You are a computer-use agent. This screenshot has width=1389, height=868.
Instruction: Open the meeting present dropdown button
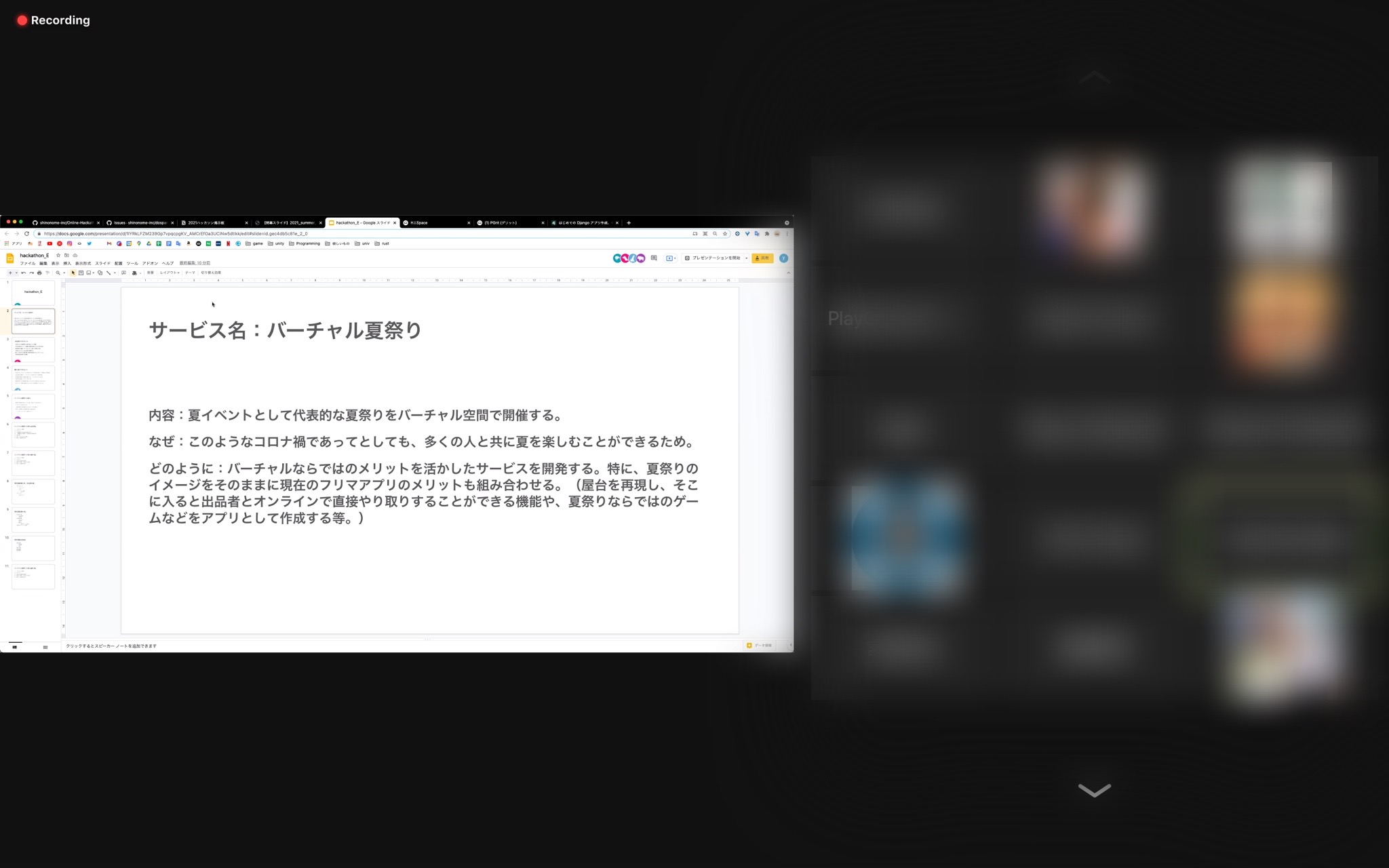click(670, 258)
